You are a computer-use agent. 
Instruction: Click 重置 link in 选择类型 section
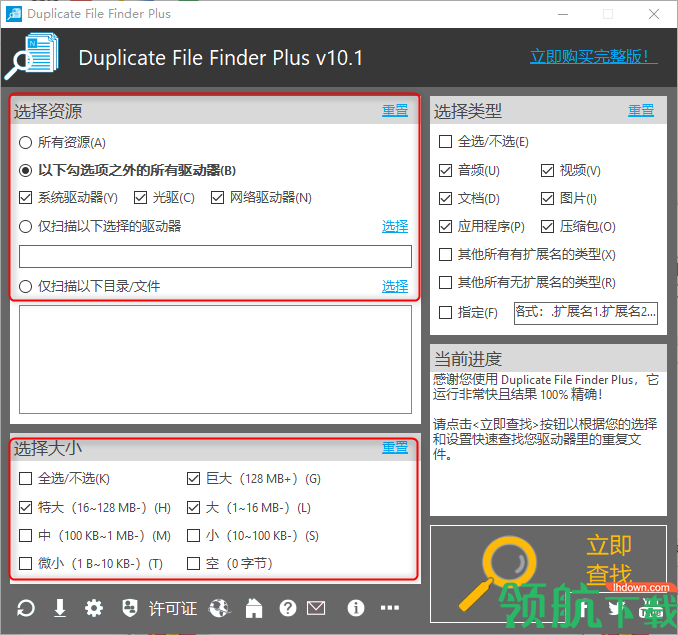(x=641, y=111)
